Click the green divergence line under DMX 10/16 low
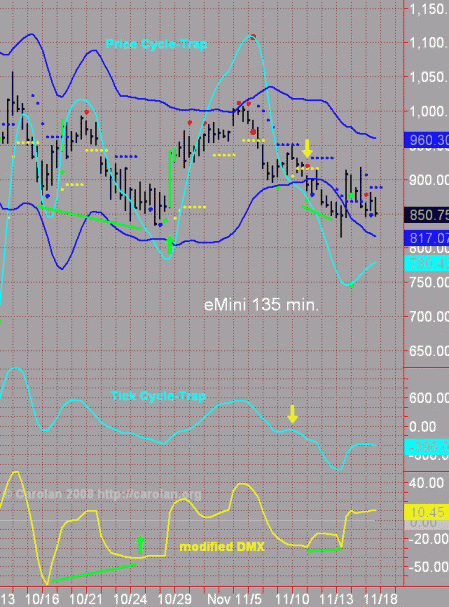Viewport: 449px width, 607px height. (x=94, y=573)
